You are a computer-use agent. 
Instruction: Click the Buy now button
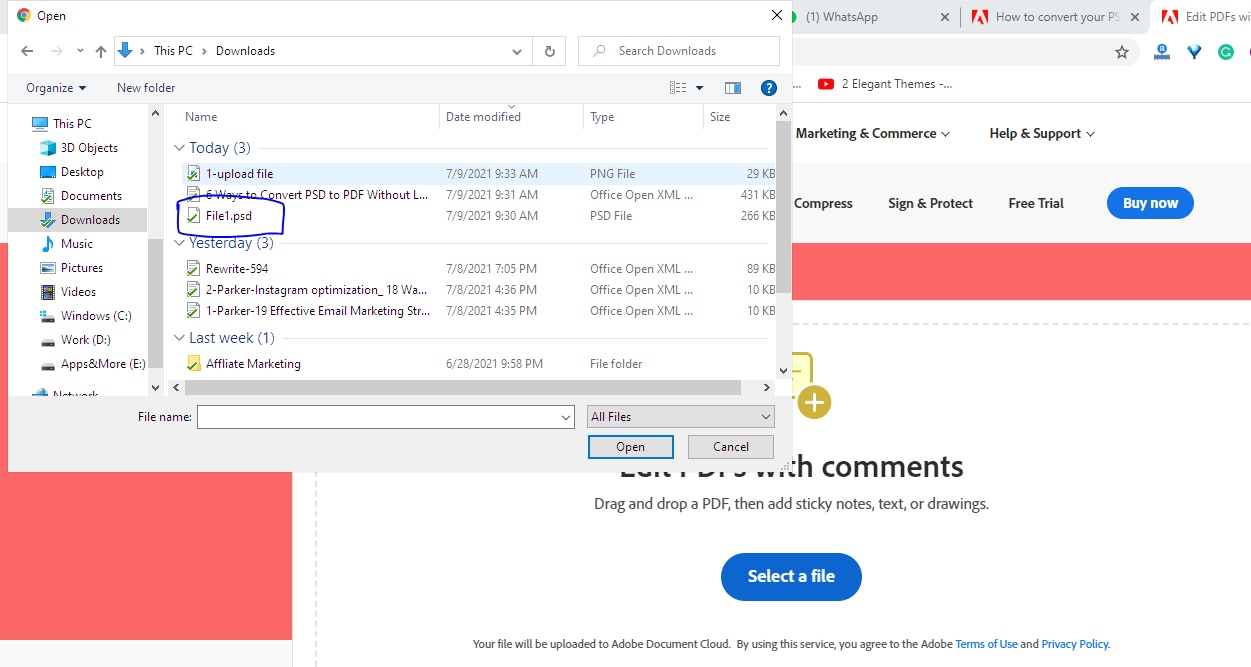point(1150,203)
